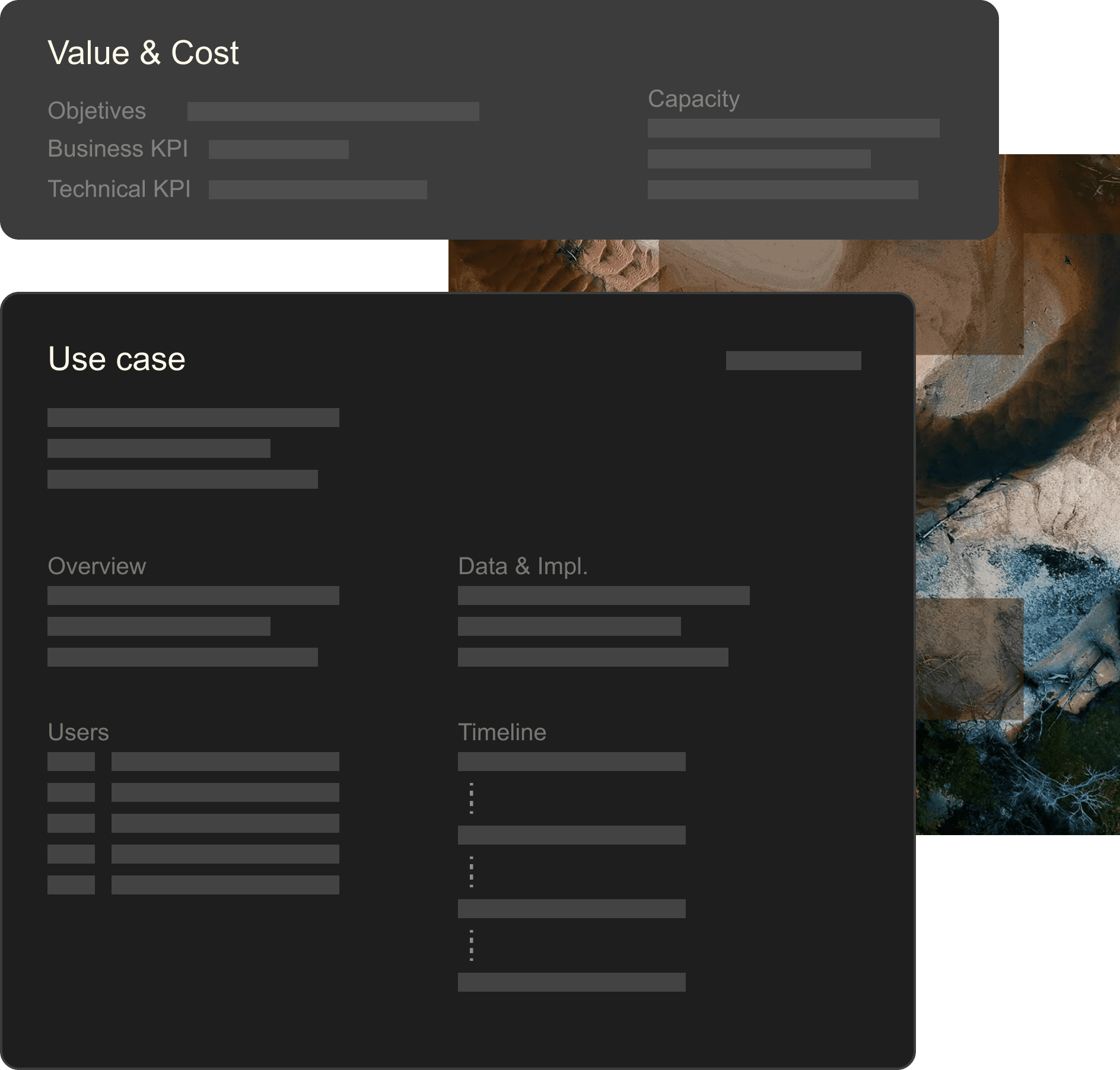Open the Capacity section heading
The width and height of the screenshot is (1120, 1070).
[x=693, y=99]
